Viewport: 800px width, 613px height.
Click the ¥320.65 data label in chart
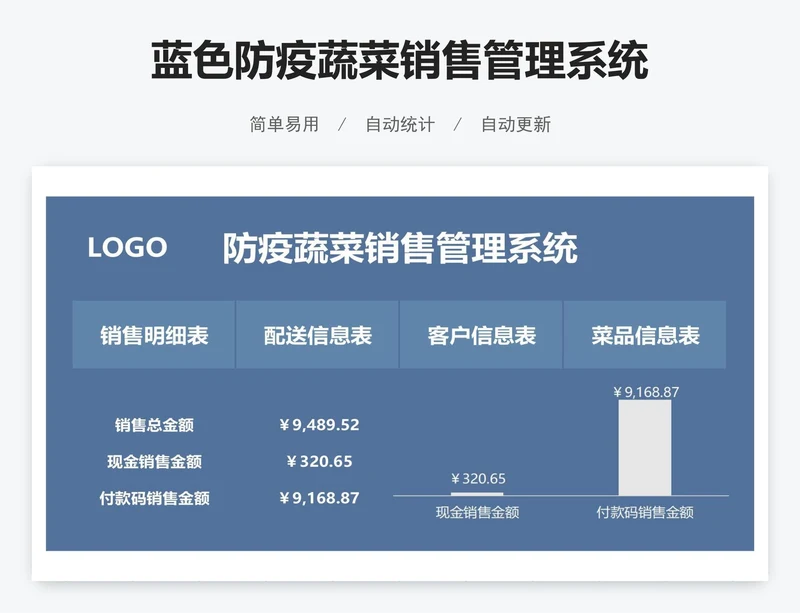pos(478,479)
